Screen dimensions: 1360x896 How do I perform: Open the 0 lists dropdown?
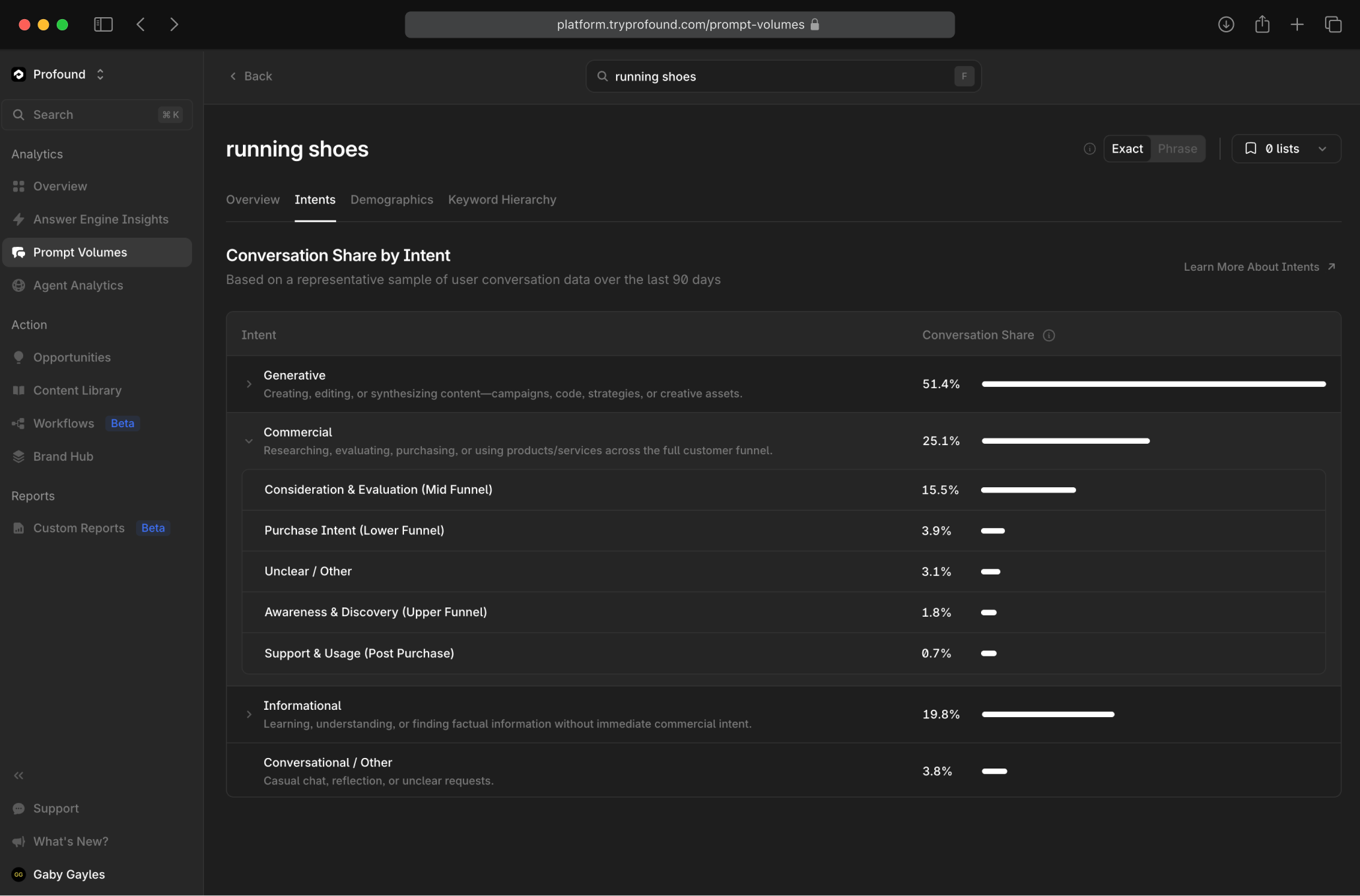(x=1285, y=149)
